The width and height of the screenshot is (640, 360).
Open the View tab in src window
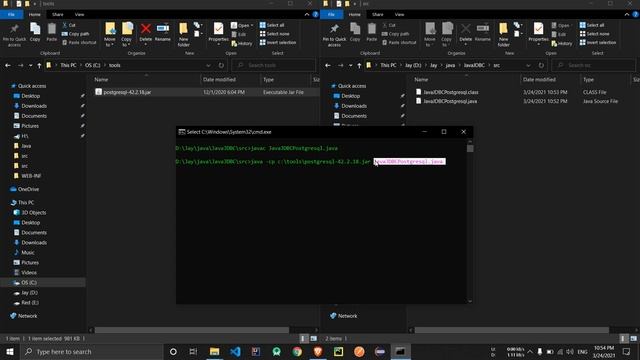(399, 14)
